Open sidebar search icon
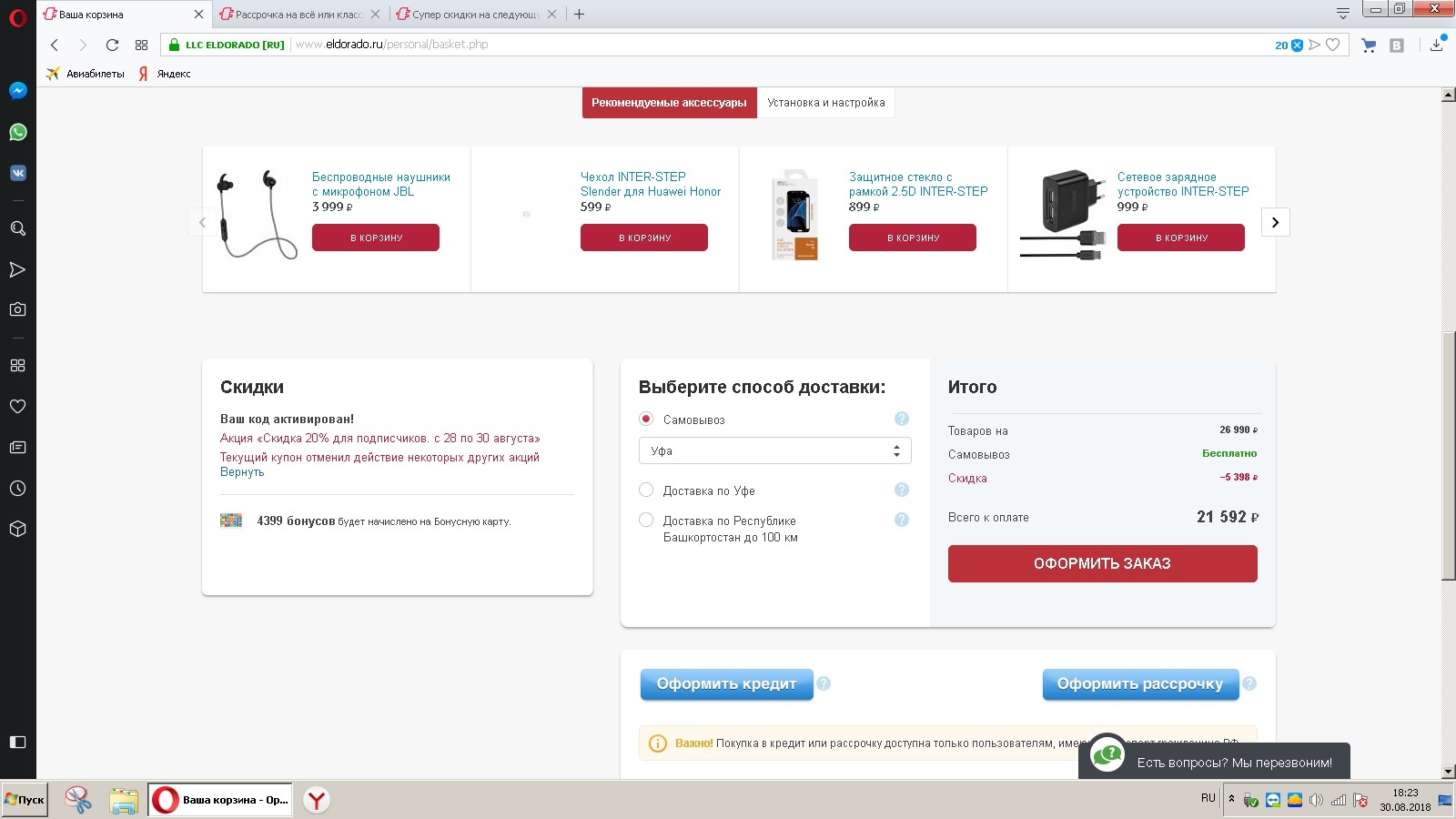This screenshot has height=819, width=1456. (x=17, y=228)
